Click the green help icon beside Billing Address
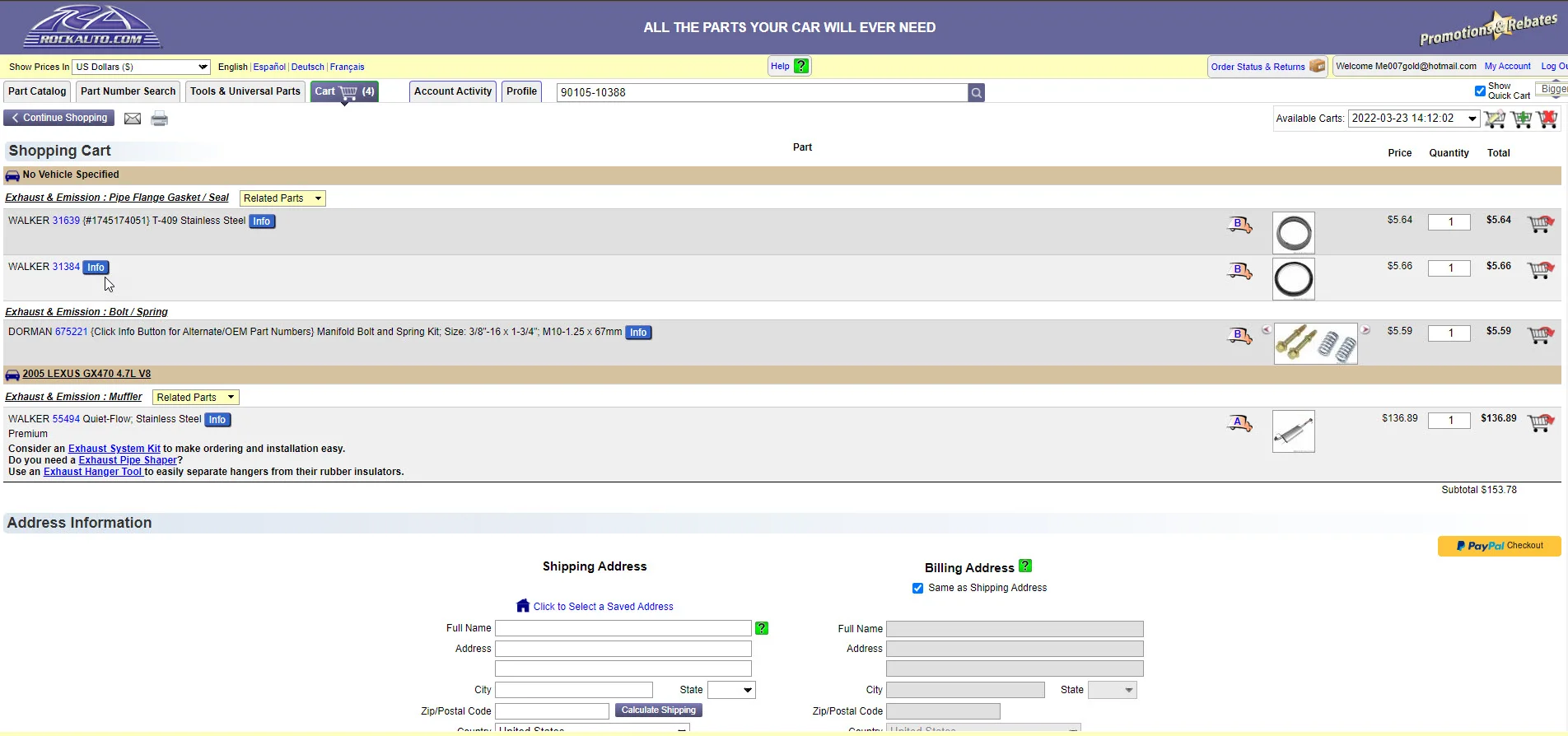Image resolution: width=1568 pixels, height=736 pixels. tap(1025, 566)
